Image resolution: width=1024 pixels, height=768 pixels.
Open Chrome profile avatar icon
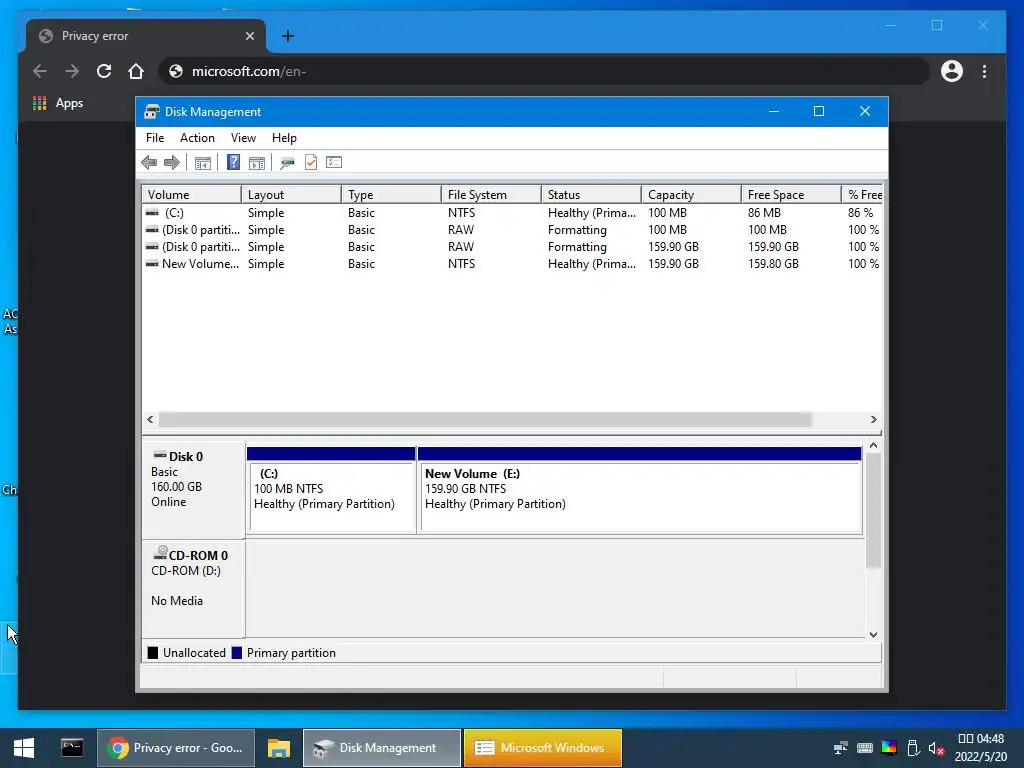pos(952,71)
